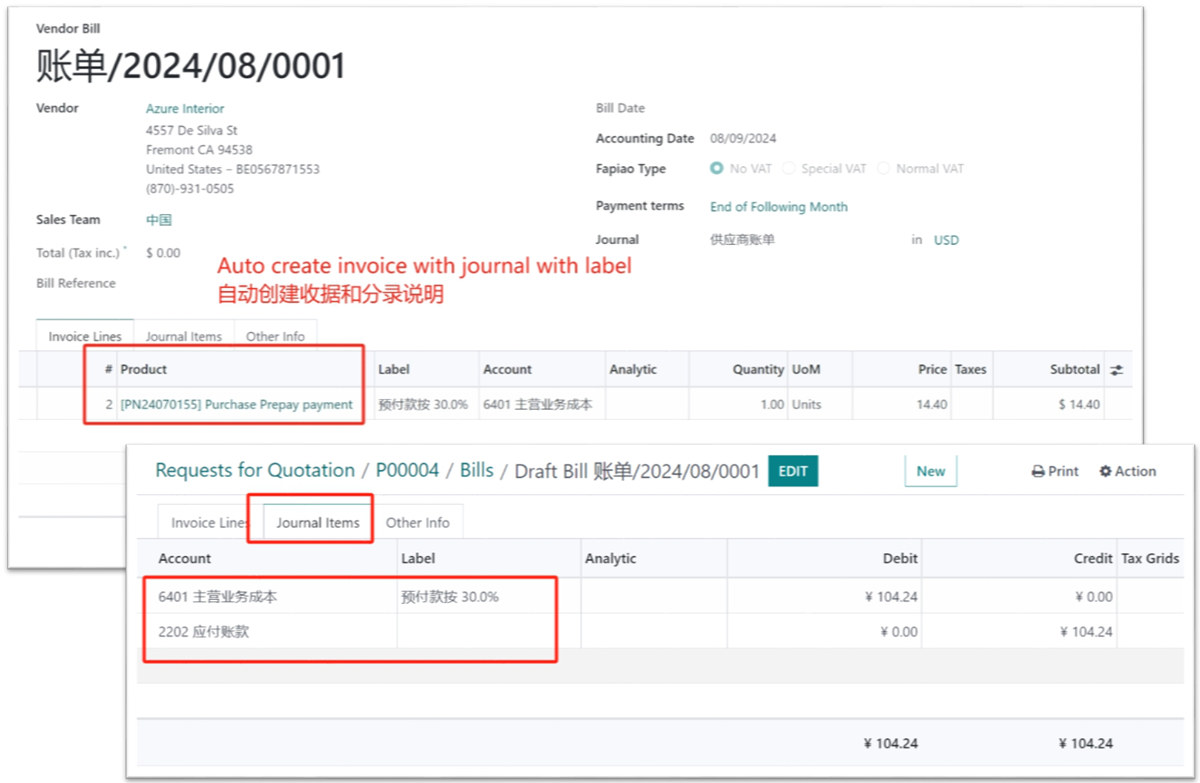
Task: Open the USD currency link
Action: point(946,241)
